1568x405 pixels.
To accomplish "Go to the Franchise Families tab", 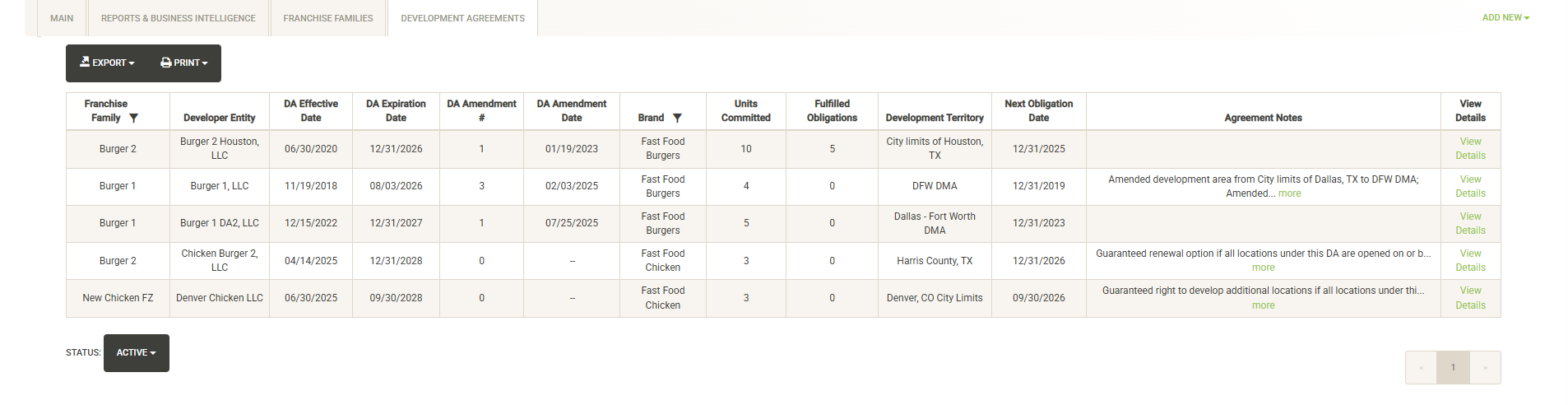I will tap(328, 18).
